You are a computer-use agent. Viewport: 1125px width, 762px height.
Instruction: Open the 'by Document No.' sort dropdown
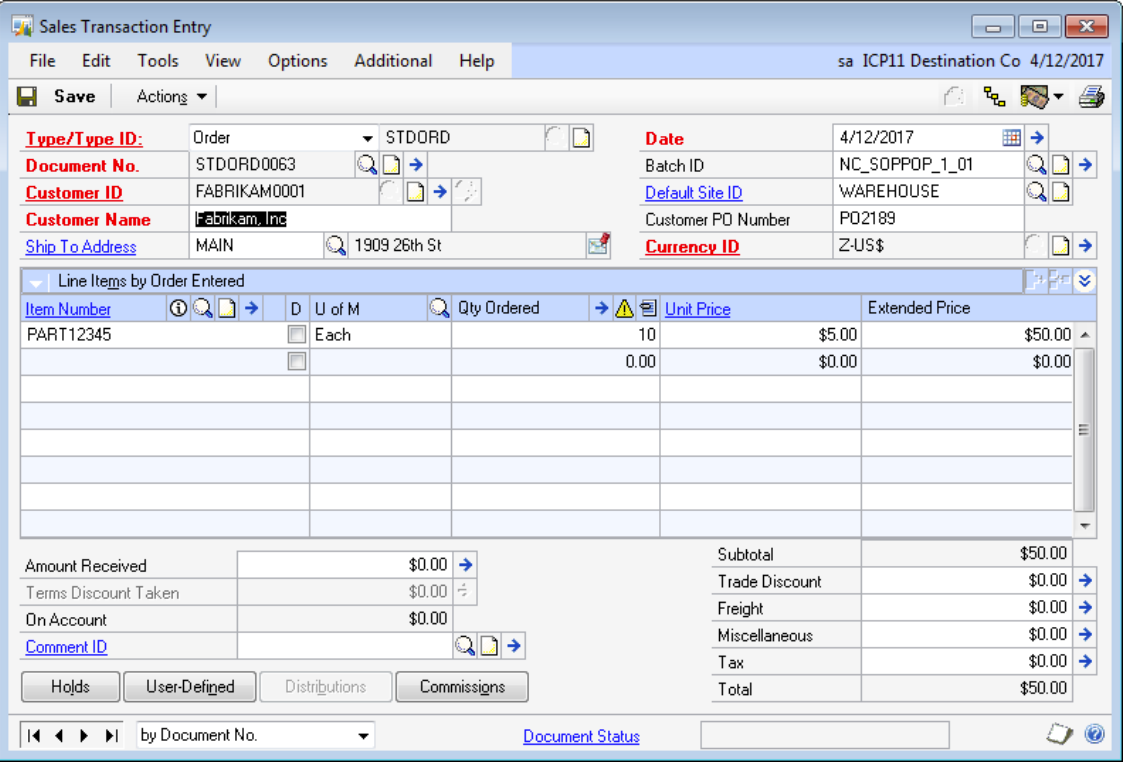[x=363, y=736]
